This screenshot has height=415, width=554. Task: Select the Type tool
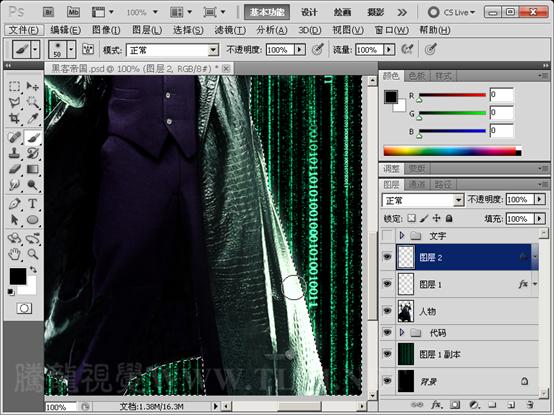pyautogui.click(x=33, y=204)
